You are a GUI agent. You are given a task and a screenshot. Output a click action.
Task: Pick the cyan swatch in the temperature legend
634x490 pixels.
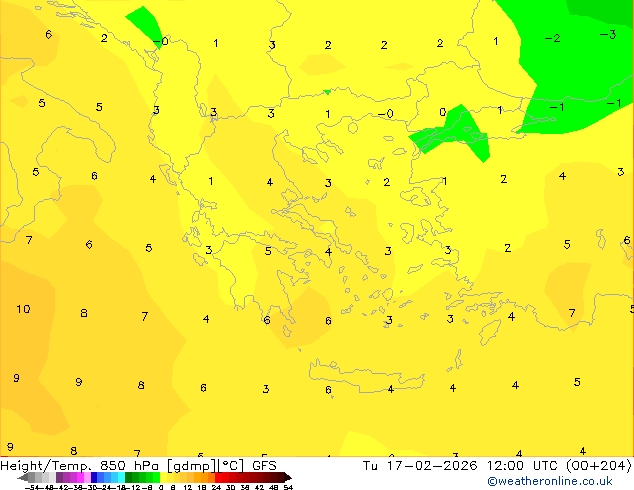coord(121,477)
